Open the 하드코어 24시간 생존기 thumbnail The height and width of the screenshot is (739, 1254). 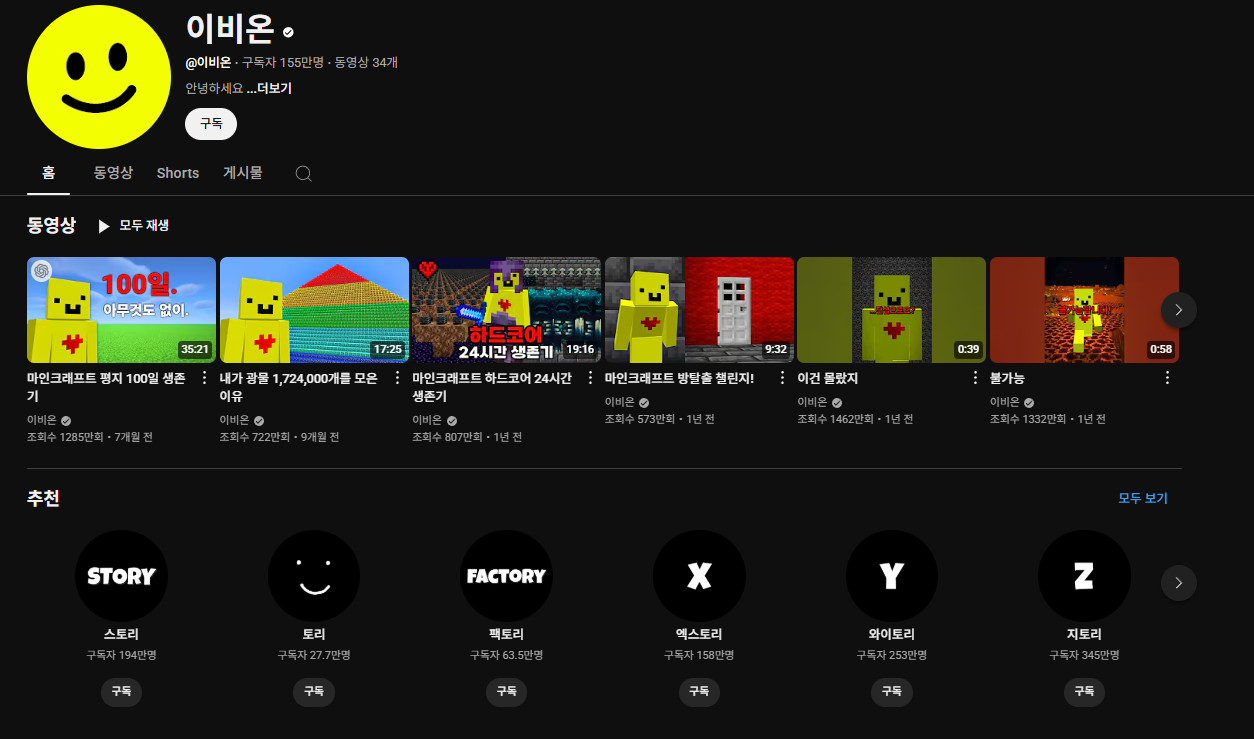click(x=506, y=310)
